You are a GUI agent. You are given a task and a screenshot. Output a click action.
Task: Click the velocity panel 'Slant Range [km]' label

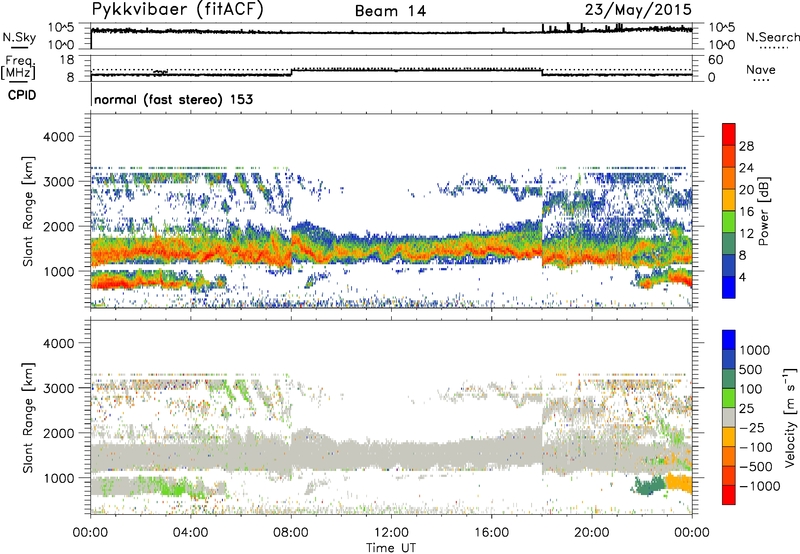click(x=28, y=418)
